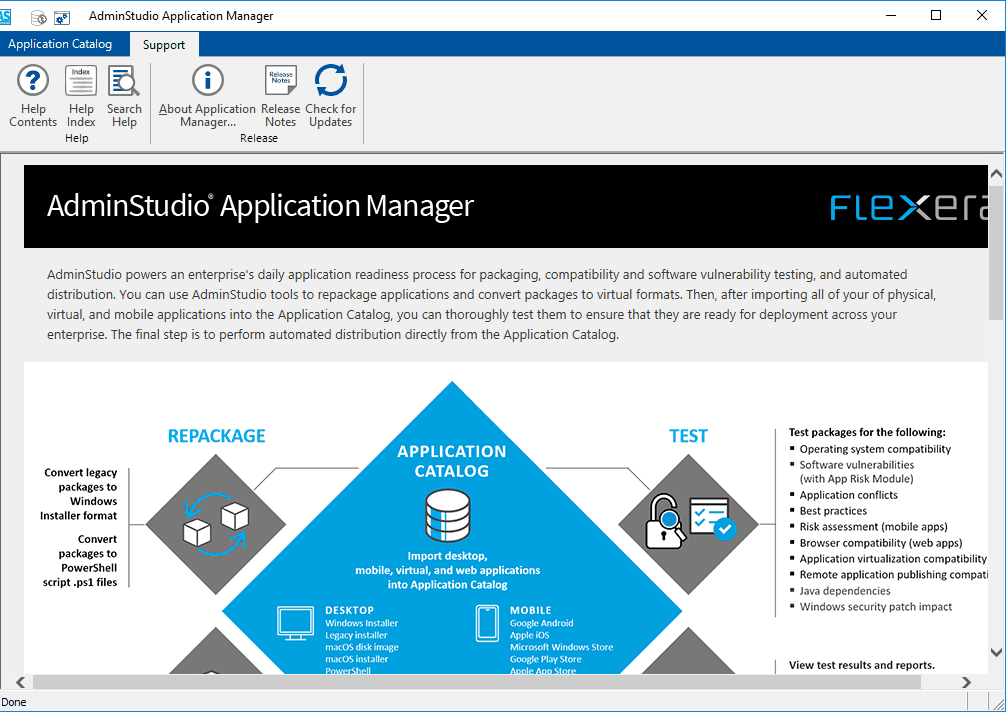Click the Repackage diamond graphic
The width and height of the screenshot is (1006, 712).
pyautogui.click(x=216, y=524)
